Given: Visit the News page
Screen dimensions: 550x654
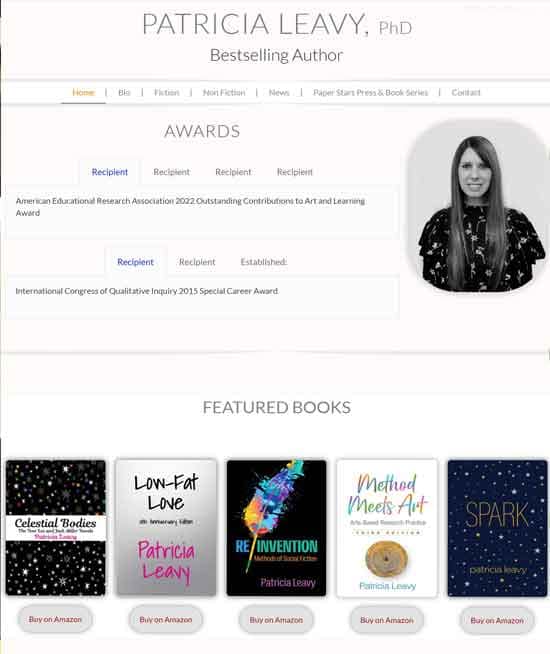Looking at the screenshot, I should pos(279,93).
